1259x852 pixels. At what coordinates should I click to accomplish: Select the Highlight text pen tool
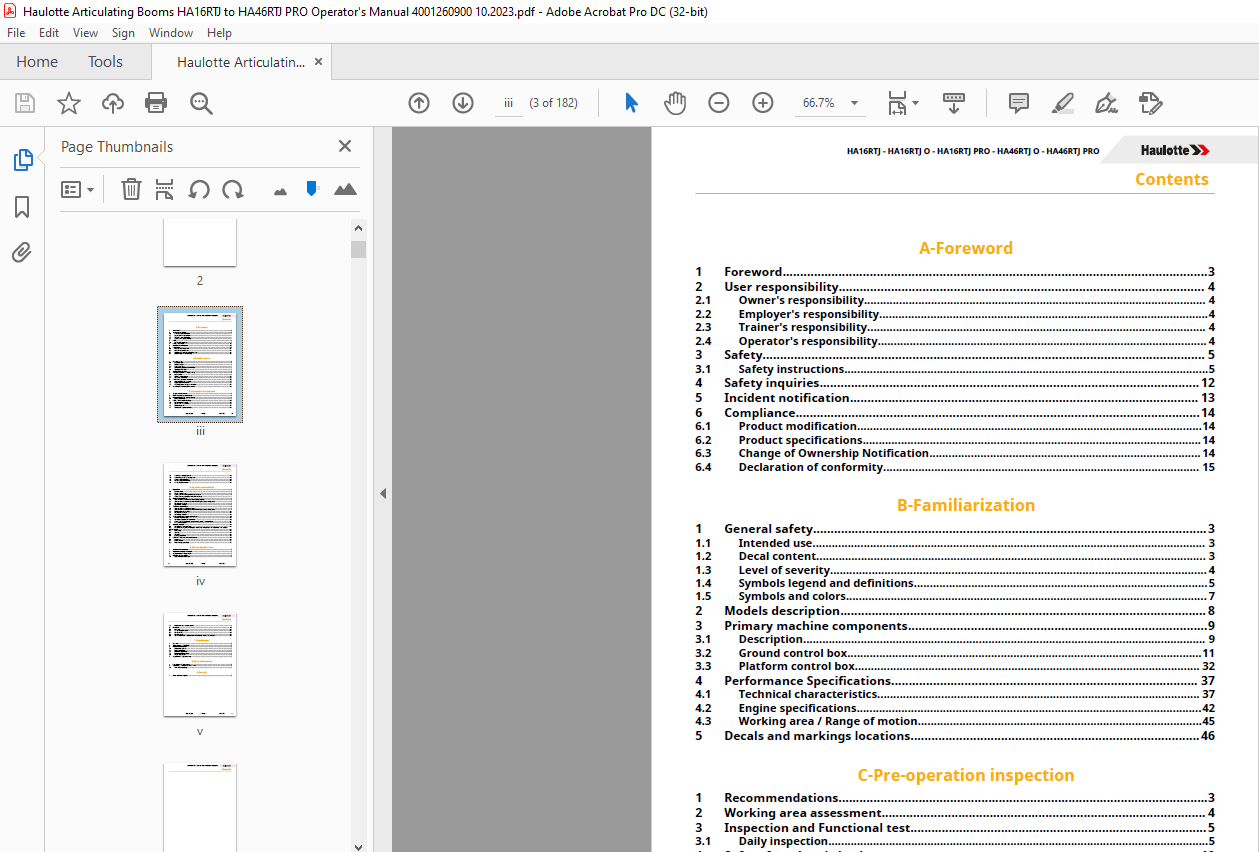click(x=1063, y=103)
